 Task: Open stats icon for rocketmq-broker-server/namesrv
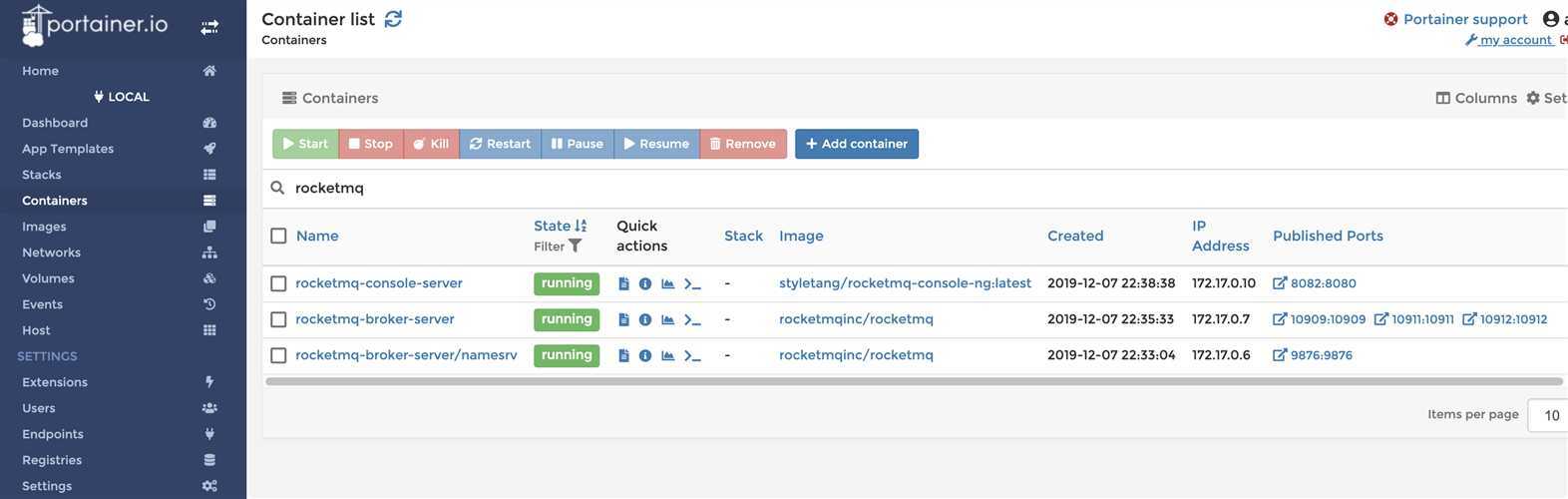click(x=668, y=355)
